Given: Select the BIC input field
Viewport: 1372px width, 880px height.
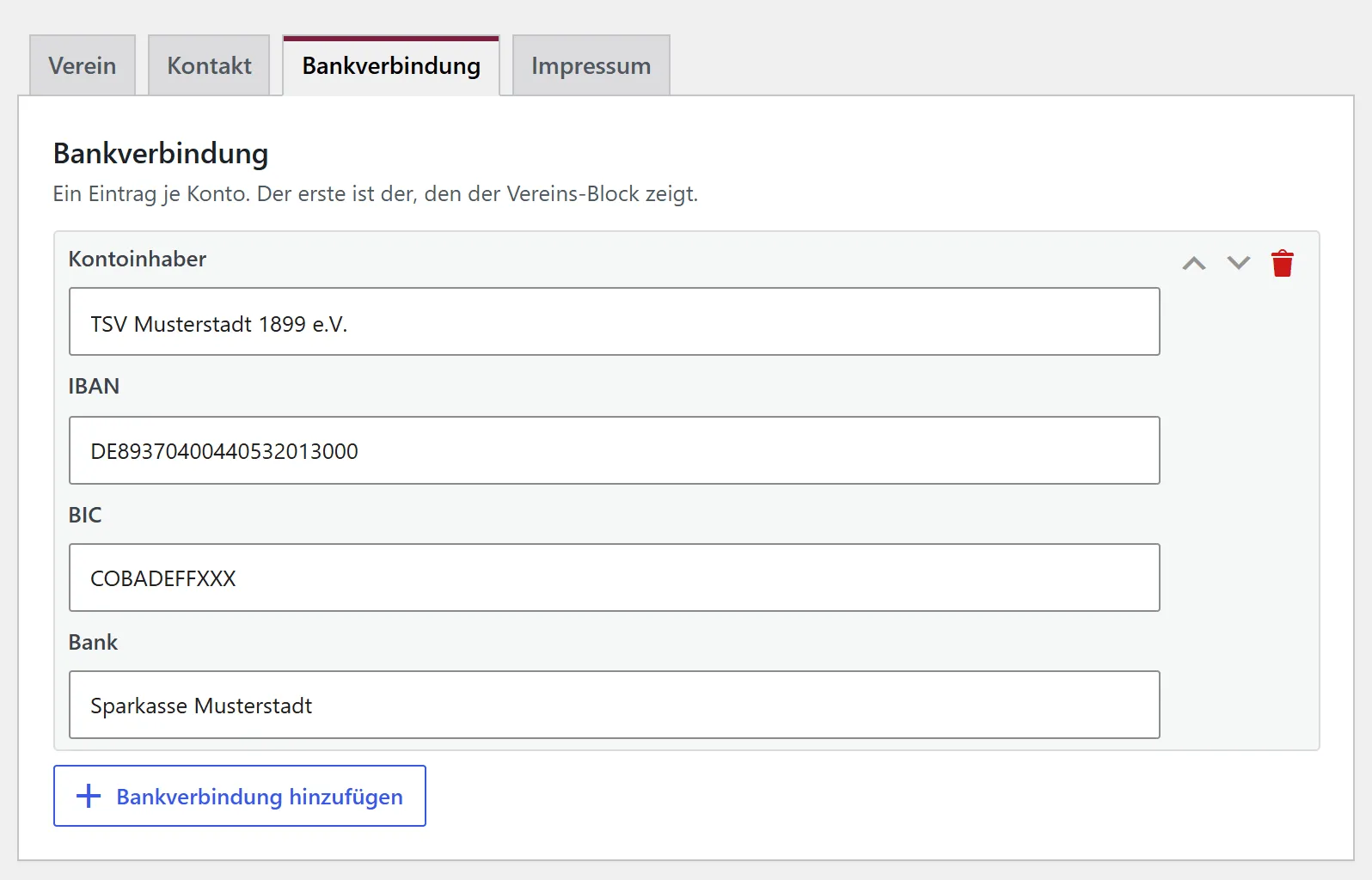Looking at the screenshot, I should pos(615,577).
